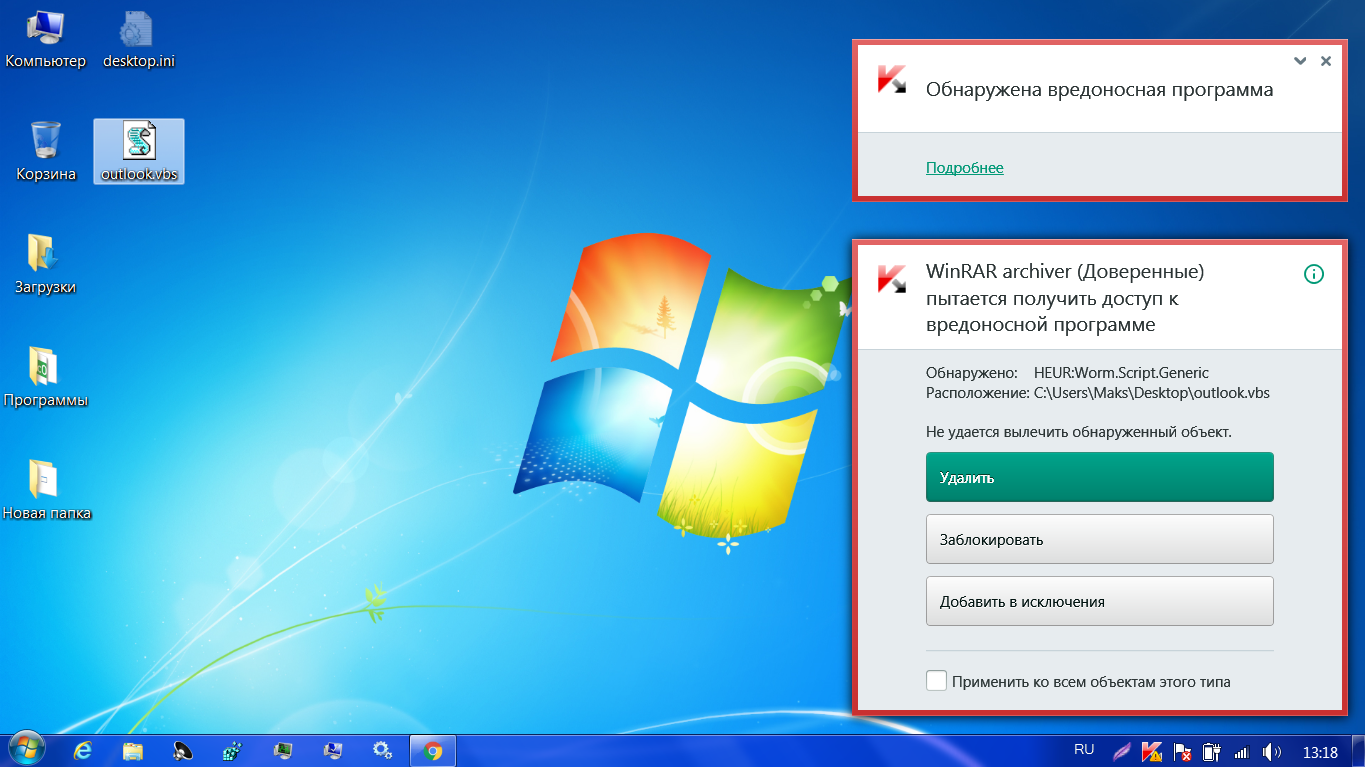Viewport: 1365px width, 767px height.
Task: Switch to Google Chrome on the taskbar
Action: click(433, 751)
